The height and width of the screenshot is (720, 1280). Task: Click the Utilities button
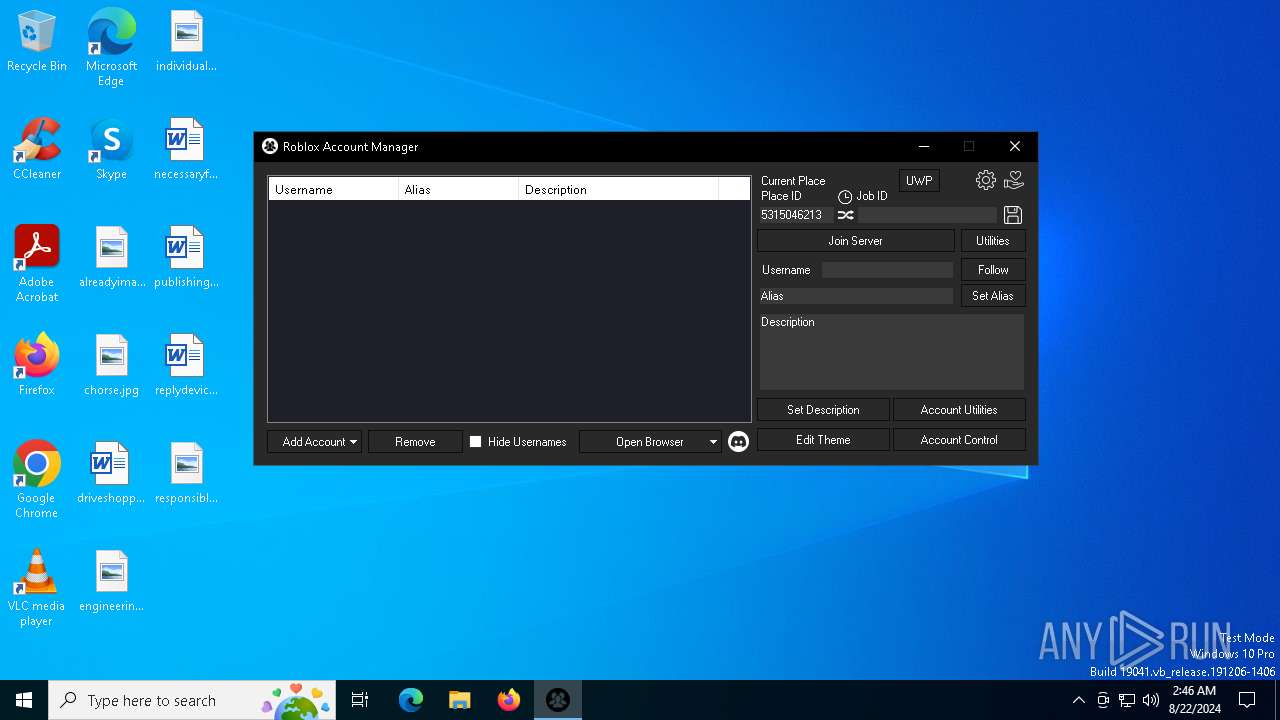pyautogui.click(x=993, y=241)
